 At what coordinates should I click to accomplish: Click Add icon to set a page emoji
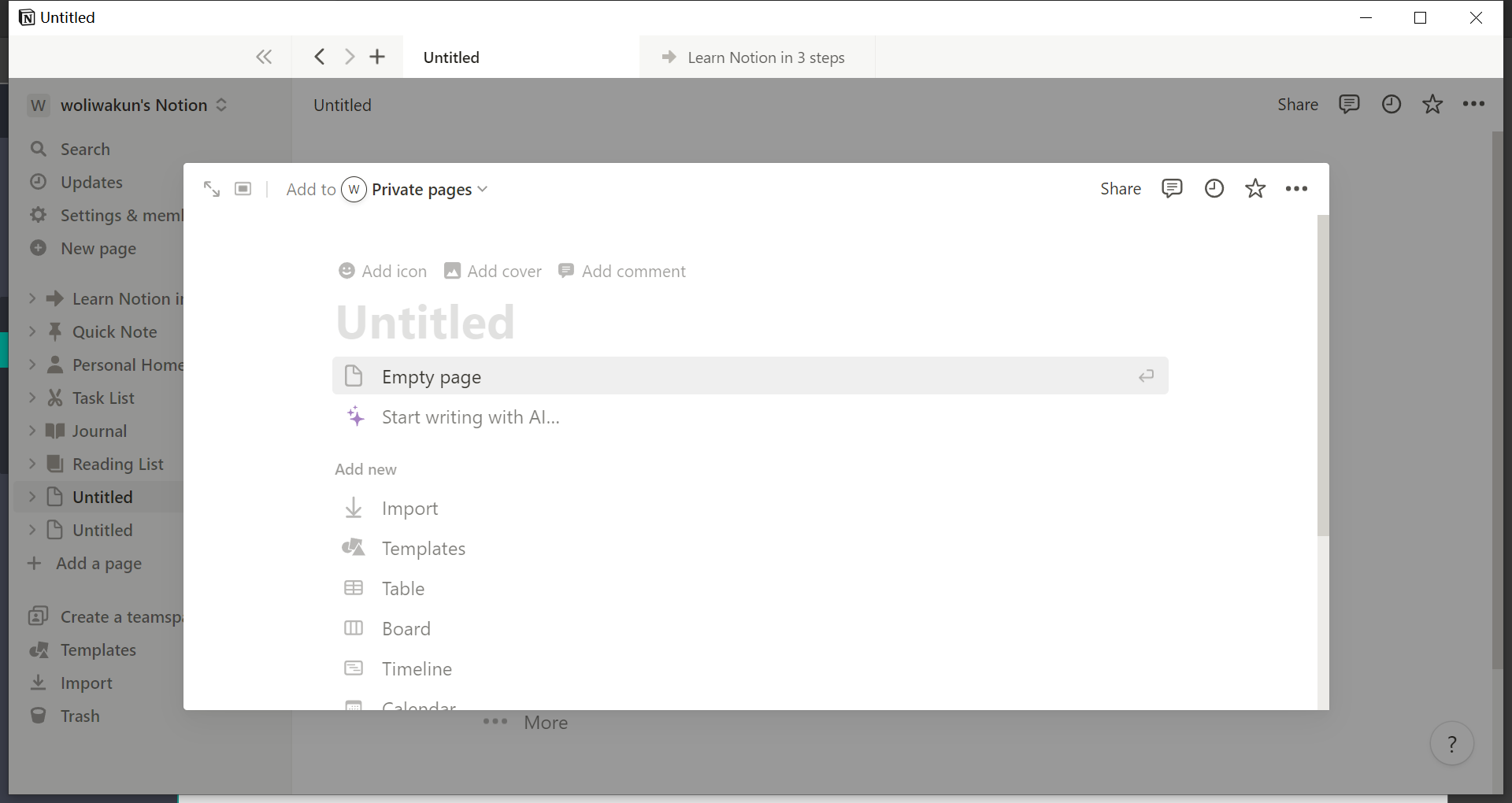382,271
